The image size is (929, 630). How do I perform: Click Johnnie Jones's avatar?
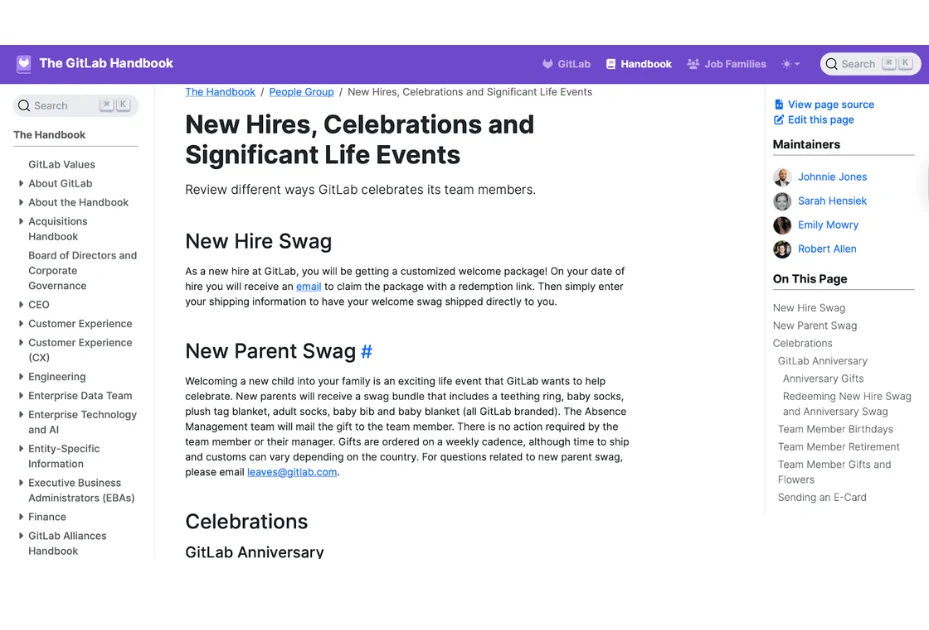(x=782, y=177)
